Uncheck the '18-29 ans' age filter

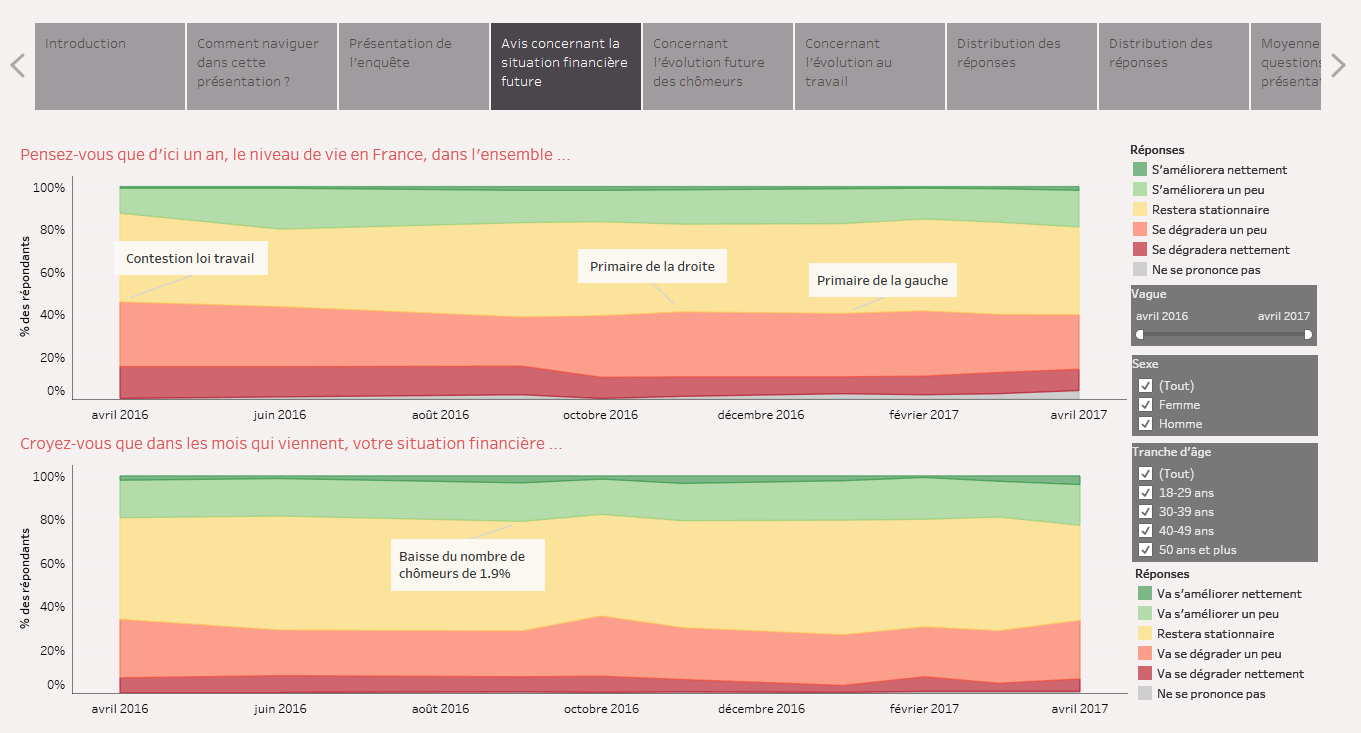[x=1145, y=492]
